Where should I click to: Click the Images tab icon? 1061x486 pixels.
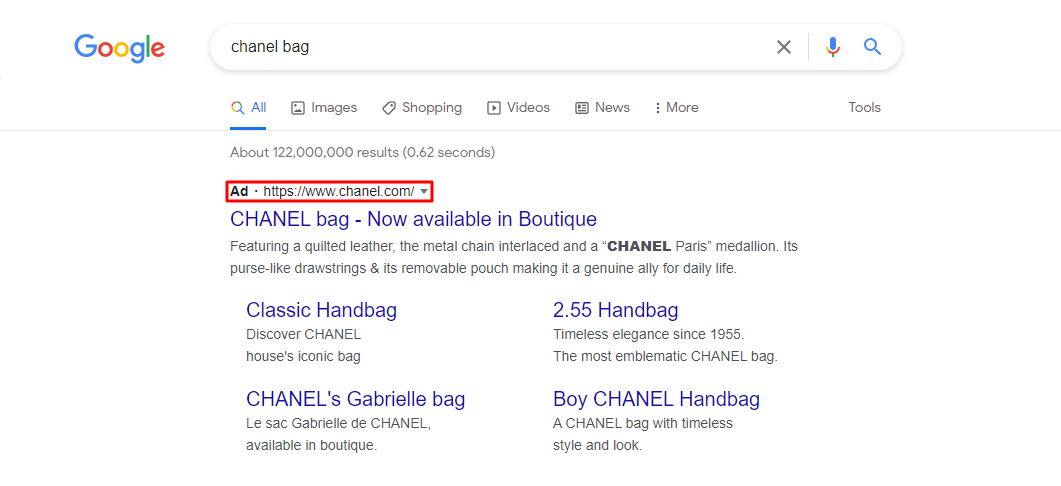coord(298,108)
